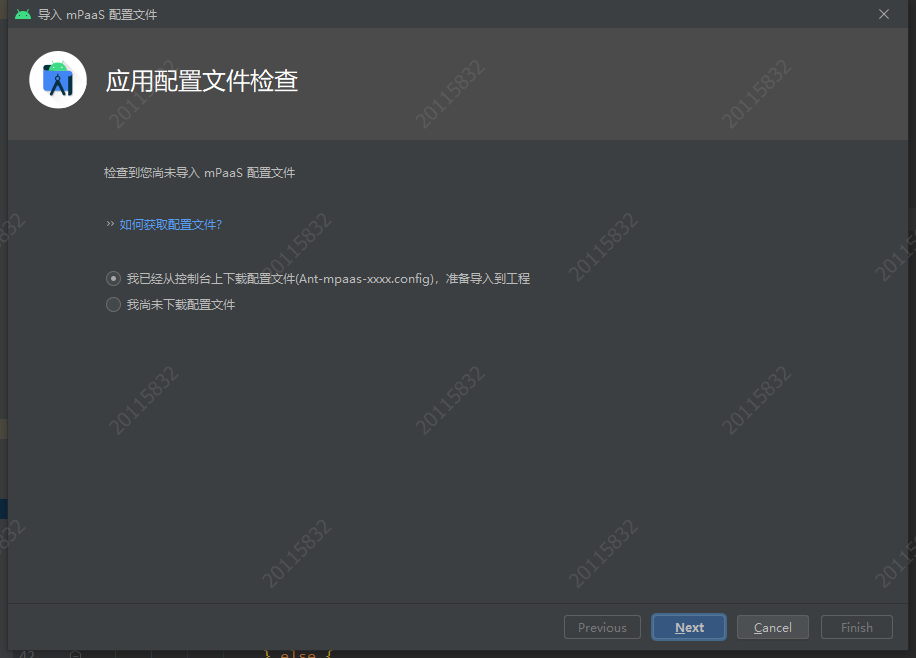
Task: Click the yellow marker on the left editor edge
Action: (x=3, y=428)
